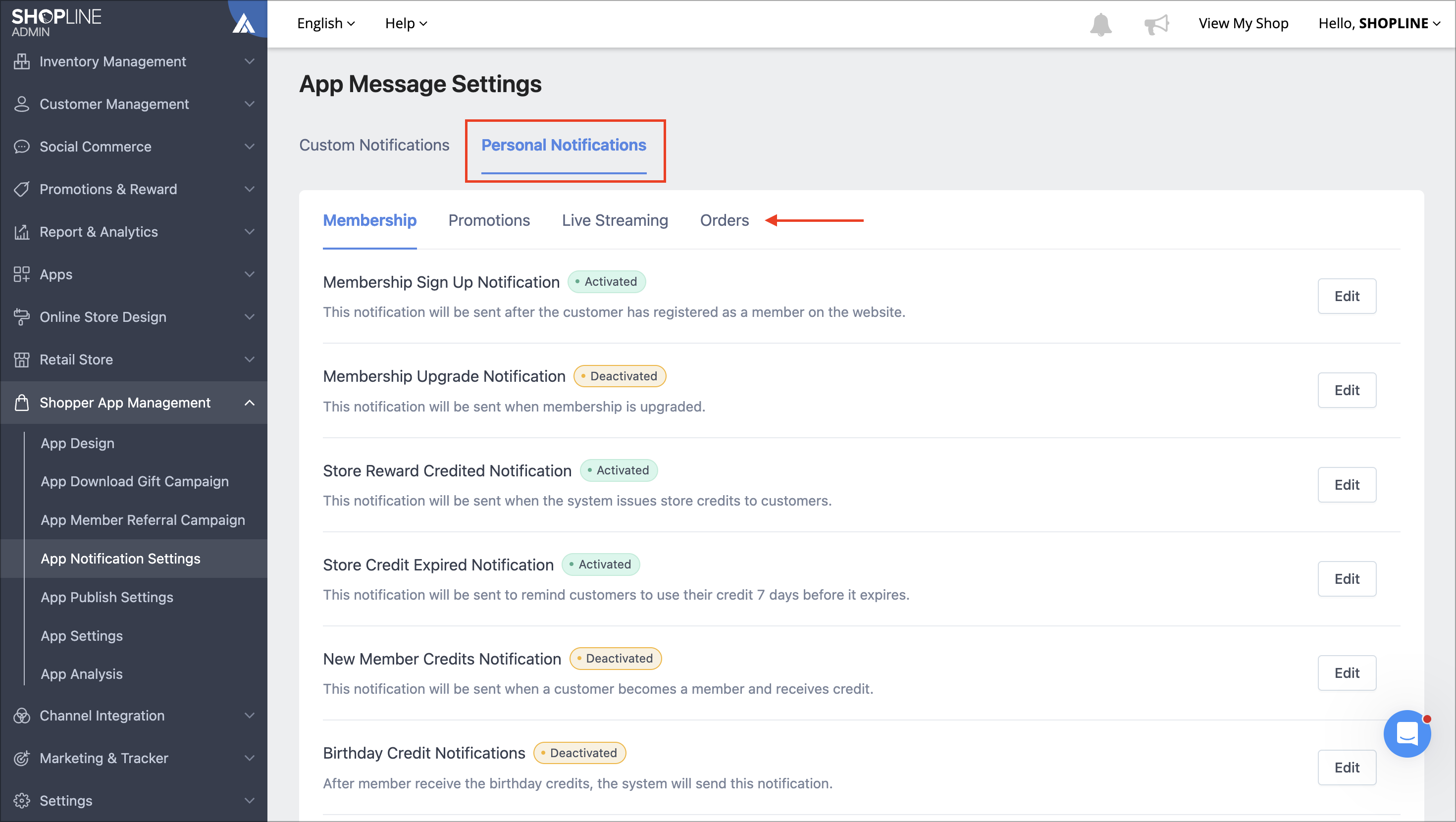Edit Membership Upgrade Notification
Viewport: 1456px width, 822px height.
tap(1347, 390)
